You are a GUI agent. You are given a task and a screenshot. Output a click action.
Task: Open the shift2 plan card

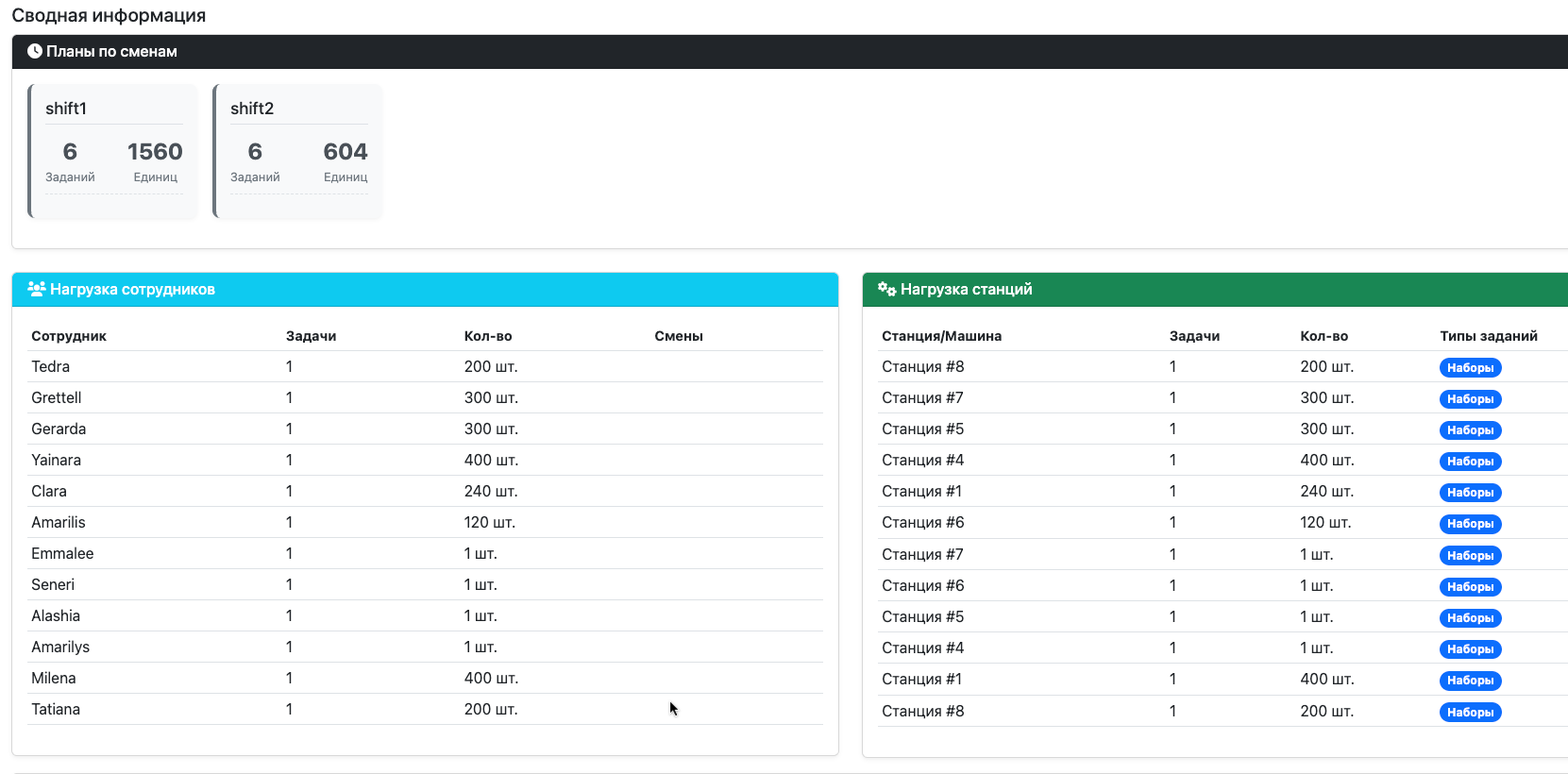(x=298, y=151)
